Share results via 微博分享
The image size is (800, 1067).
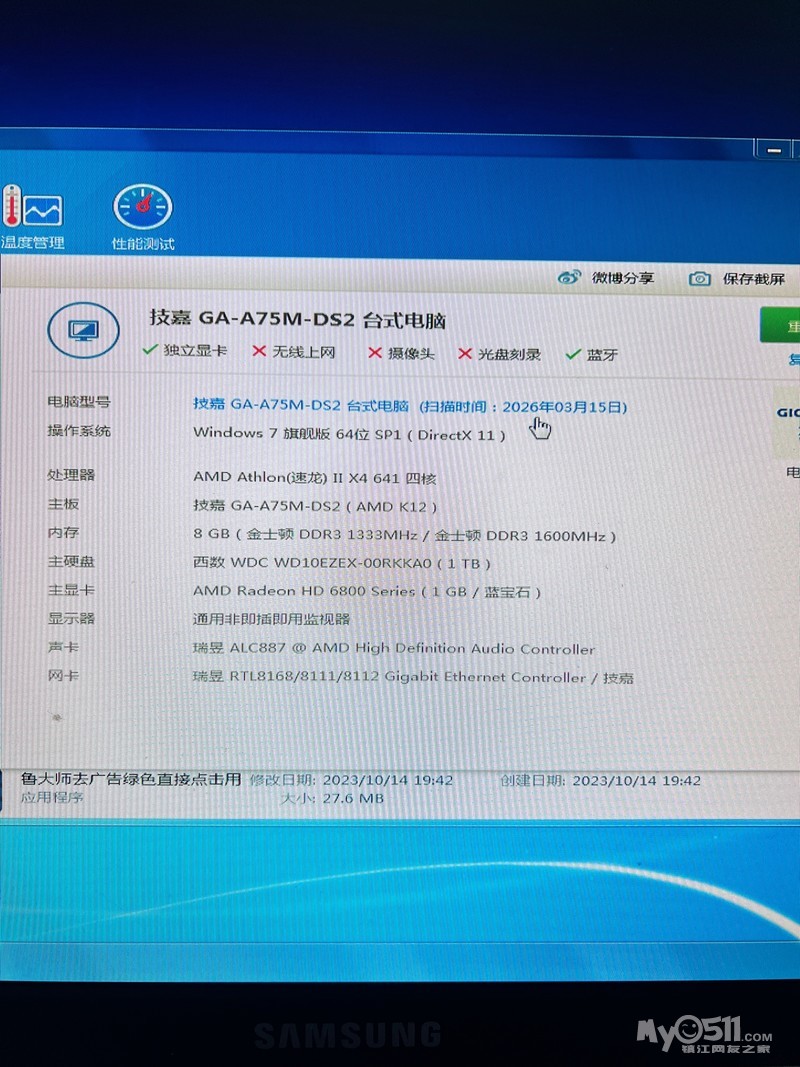[x=606, y=279]
